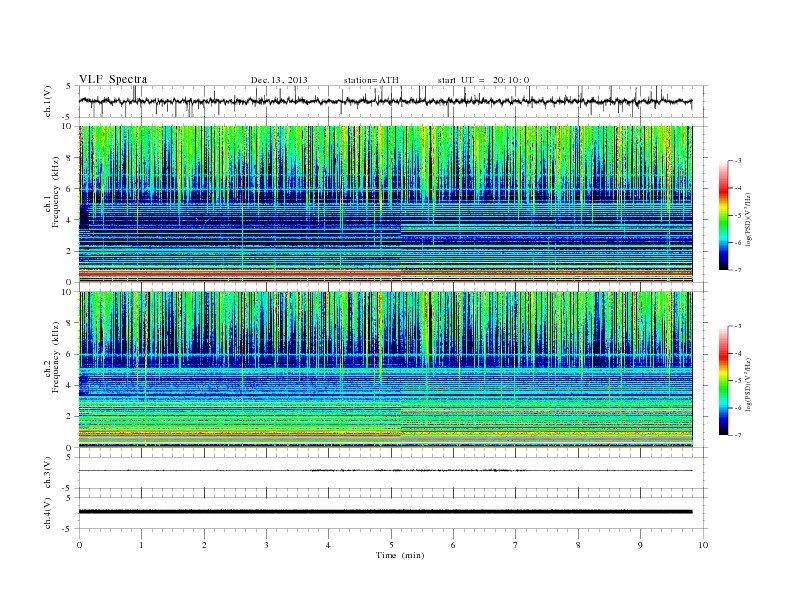Click the "ch.1(V)" y-axis label
Viewport: 792px width, 612px height.
point(48,102)
